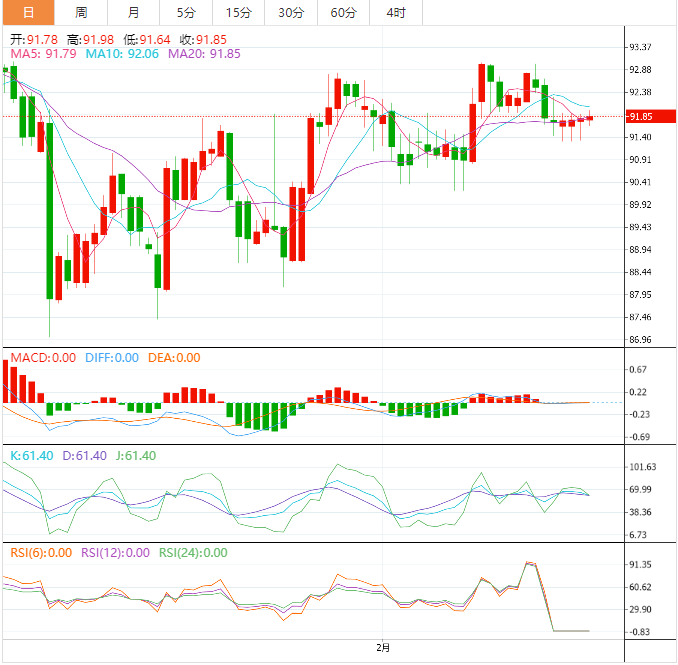Switch to the 日 daily chart tab

[x=27, y=13]
